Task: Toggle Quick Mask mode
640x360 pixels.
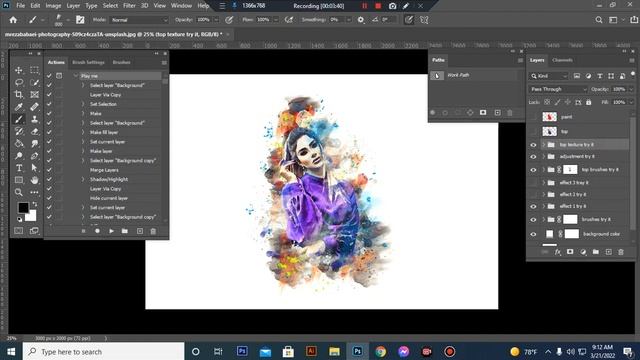Action: 19,231
